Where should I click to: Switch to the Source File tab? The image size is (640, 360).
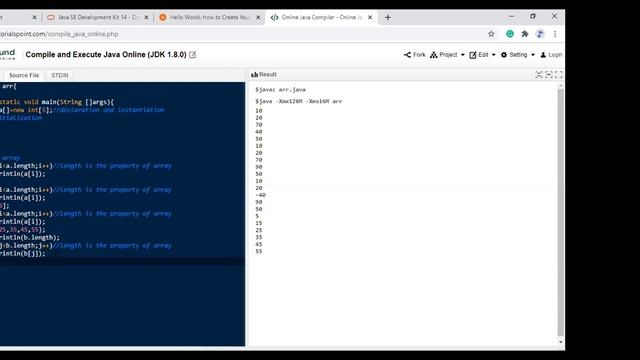[x=24, y=75]
